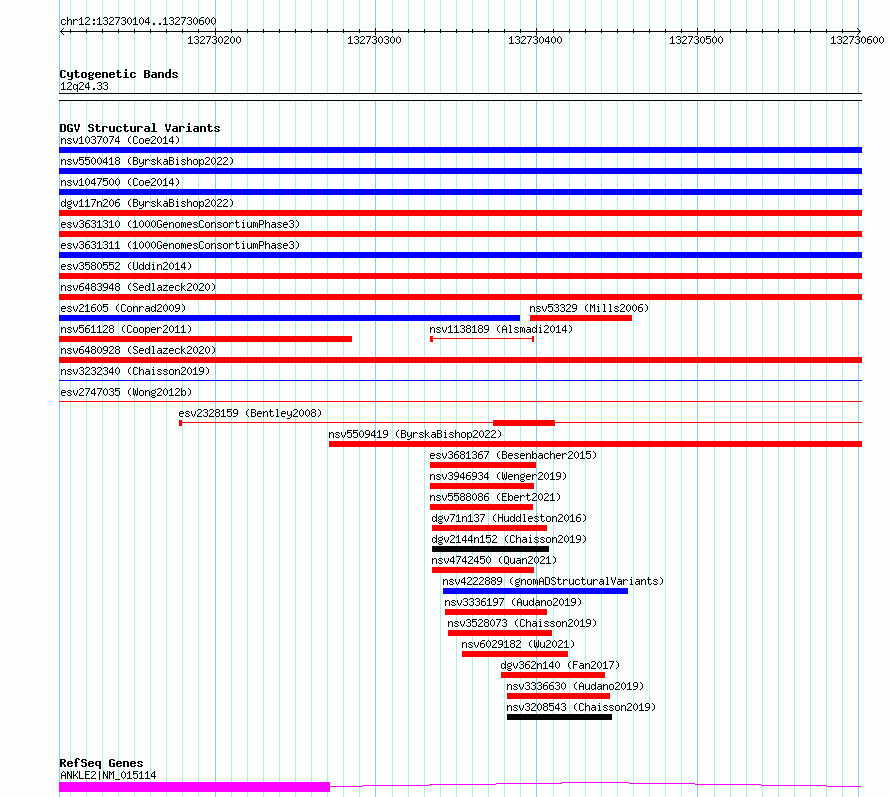Select esv3580552 (Uddin2014) variant label
890x797 pixels.
pos(126,266)
